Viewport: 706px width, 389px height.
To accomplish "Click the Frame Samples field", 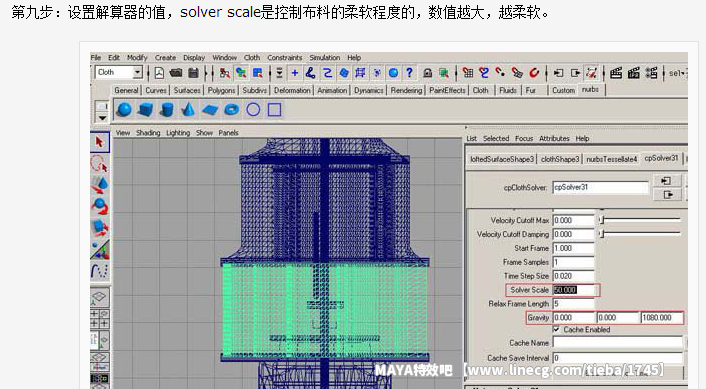I will [574, 262].
